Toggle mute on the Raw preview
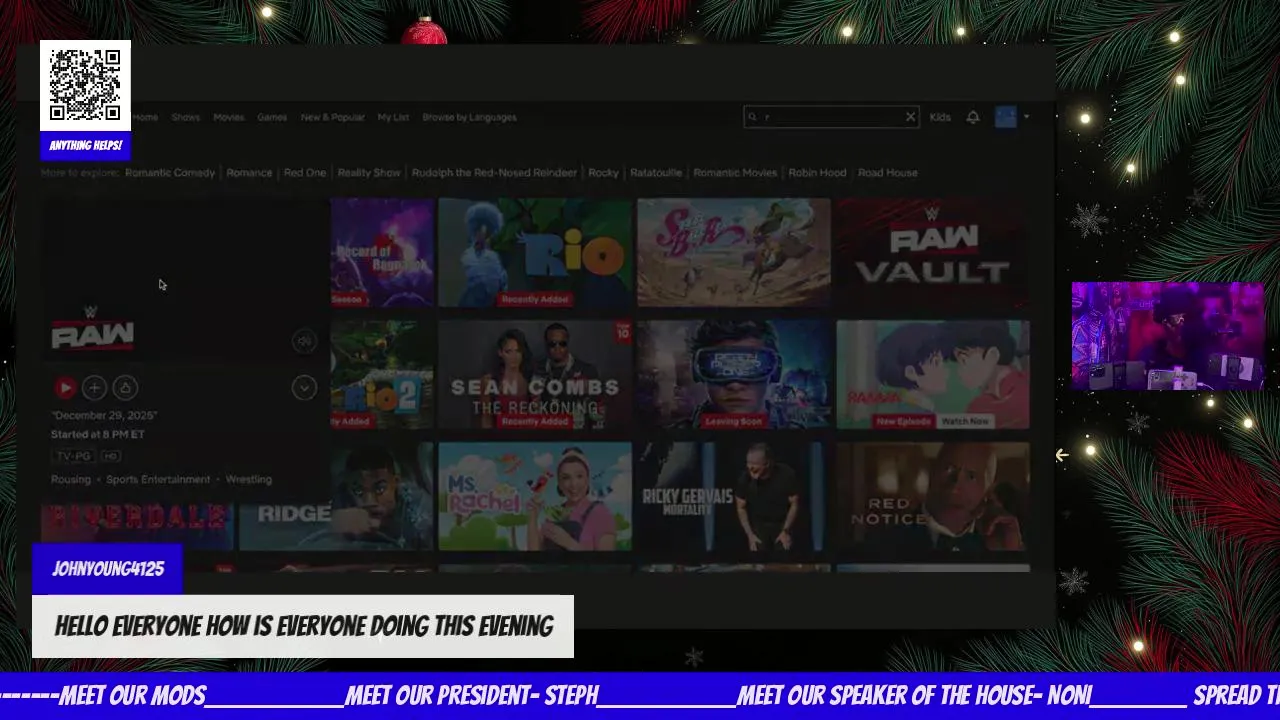Image resolution: width=1280 pixels, height=720 pixels. coord(304,341)
